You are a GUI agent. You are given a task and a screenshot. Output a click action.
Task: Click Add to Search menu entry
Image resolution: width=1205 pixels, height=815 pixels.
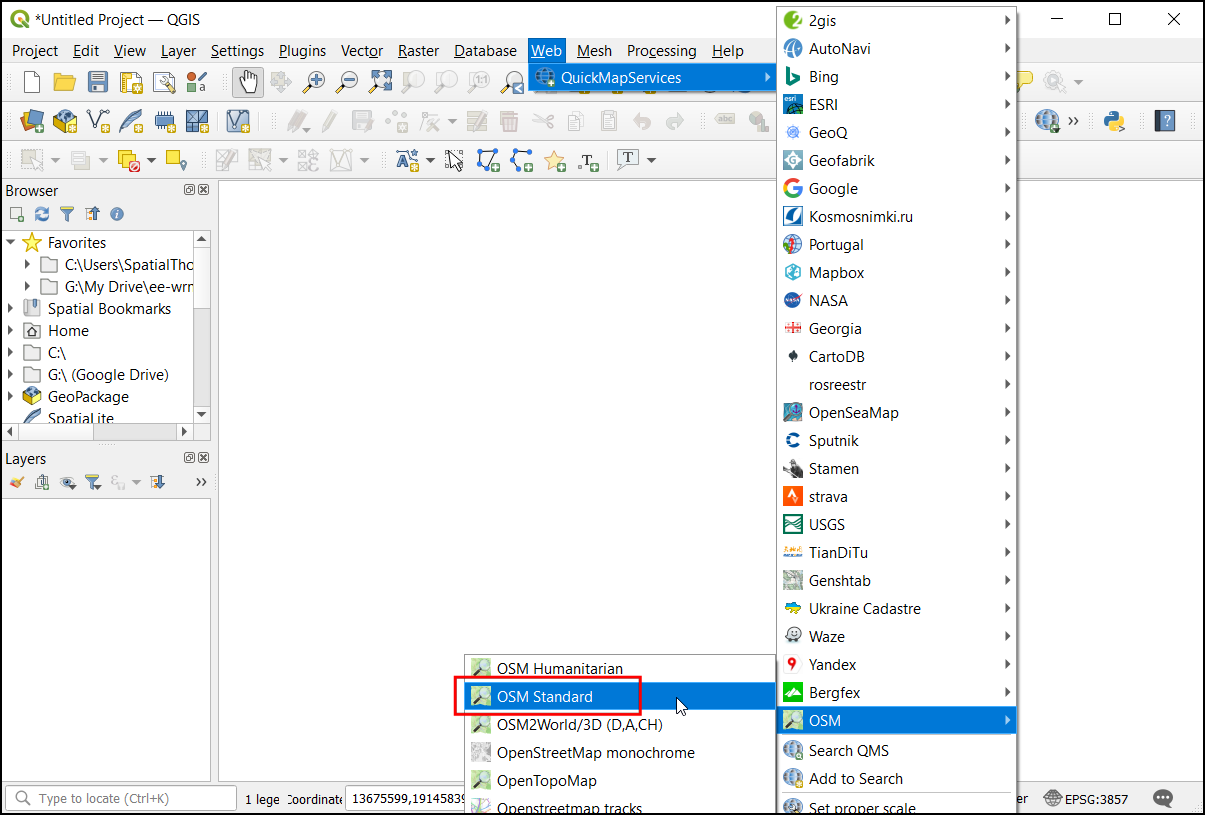click(x=897, y=779)
